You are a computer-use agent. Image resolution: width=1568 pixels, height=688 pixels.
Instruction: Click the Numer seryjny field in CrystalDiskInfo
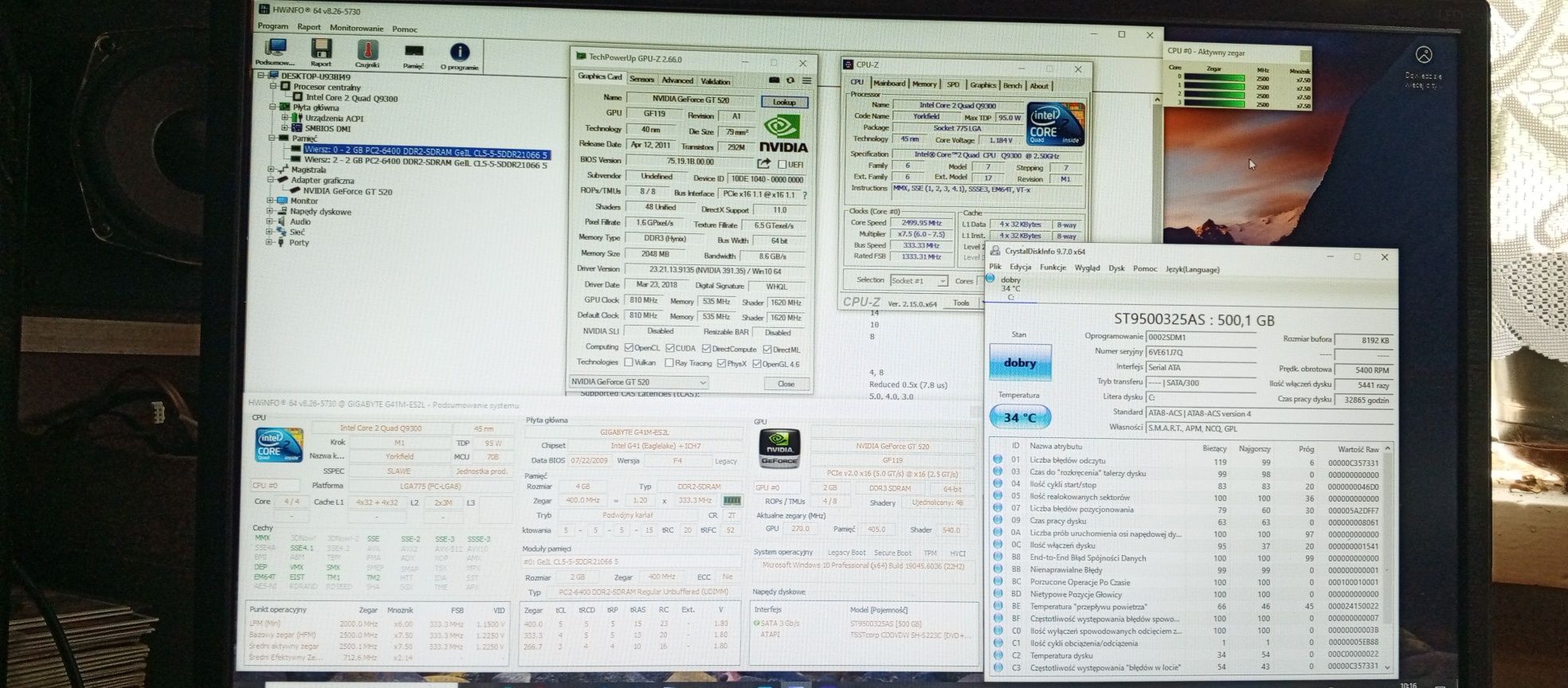click(1201, 352)
